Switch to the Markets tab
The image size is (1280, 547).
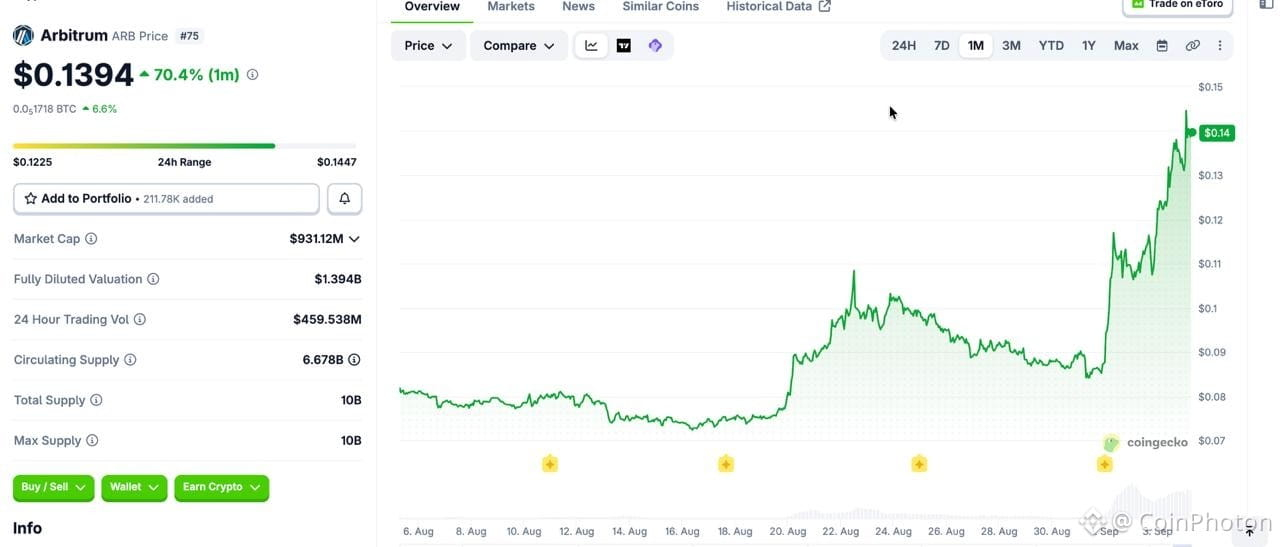click(x=511, y=7)
